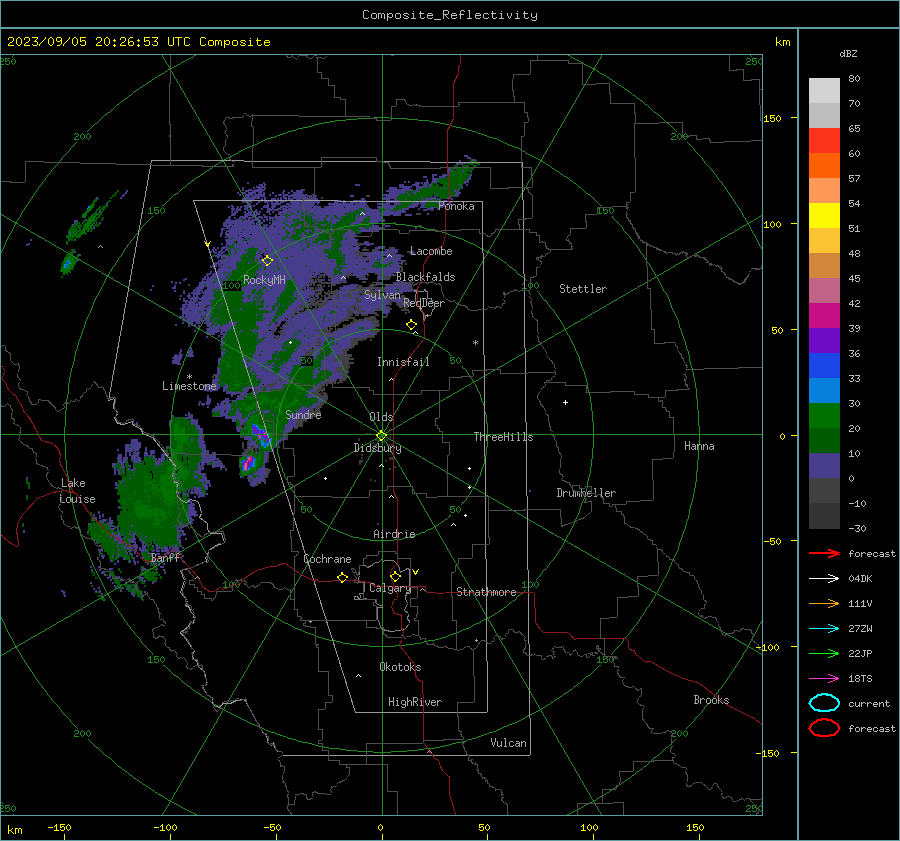Click the red forecast arrow legend icon
This screenshot has width=900, height=841.
click(824, 553)
